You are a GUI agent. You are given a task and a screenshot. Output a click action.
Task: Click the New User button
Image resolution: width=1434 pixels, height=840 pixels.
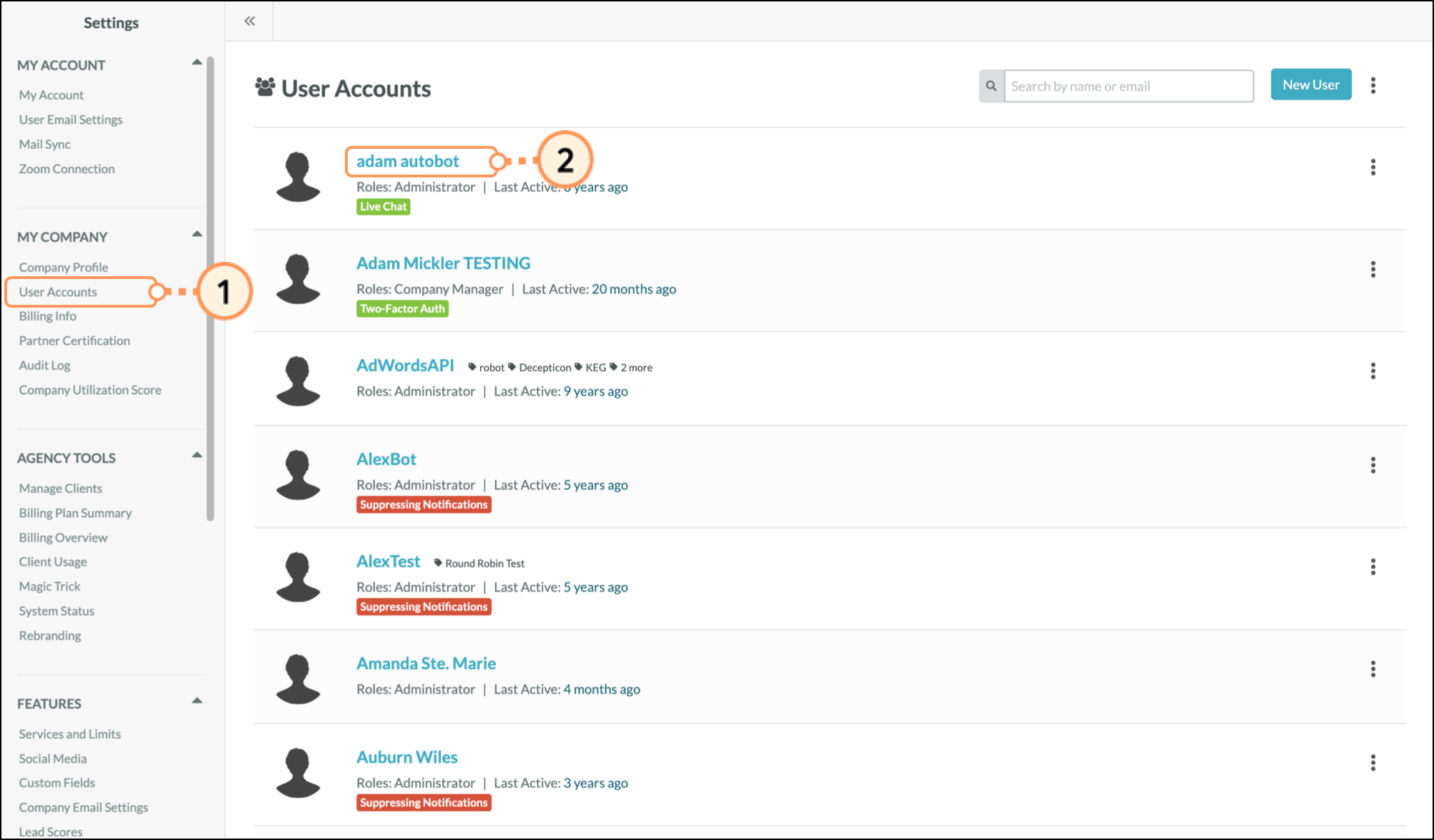1311,84
